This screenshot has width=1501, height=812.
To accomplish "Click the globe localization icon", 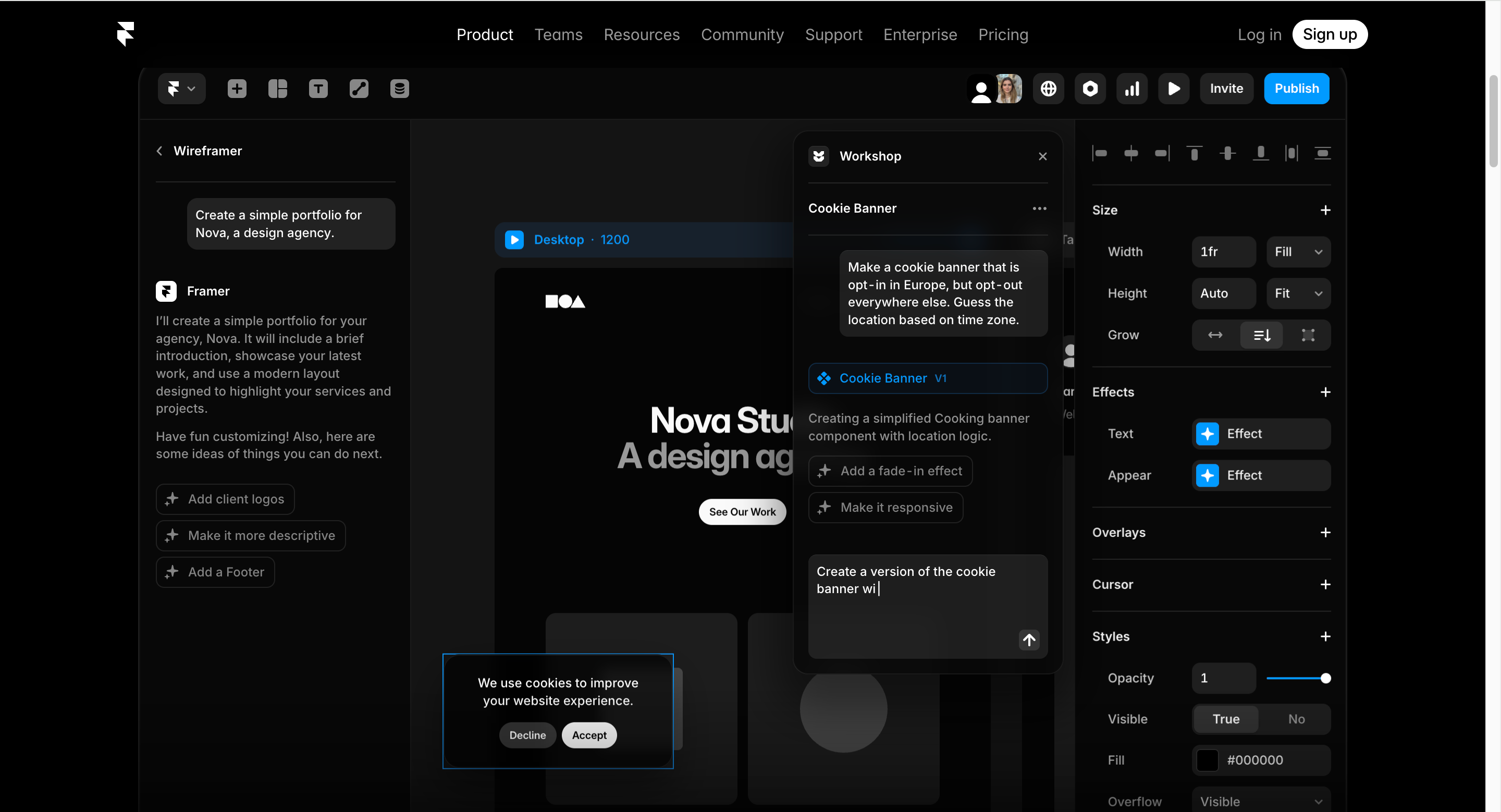I will 1048,89.
